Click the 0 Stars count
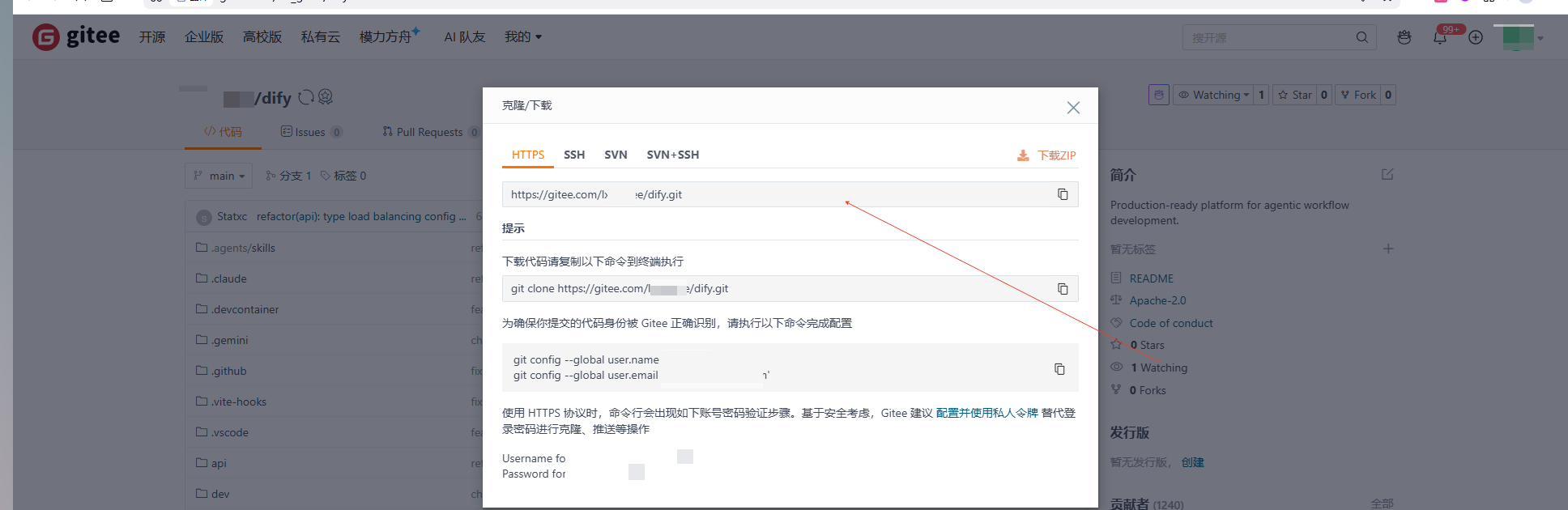1568x510 pixels. click(x=1147, y=345)
